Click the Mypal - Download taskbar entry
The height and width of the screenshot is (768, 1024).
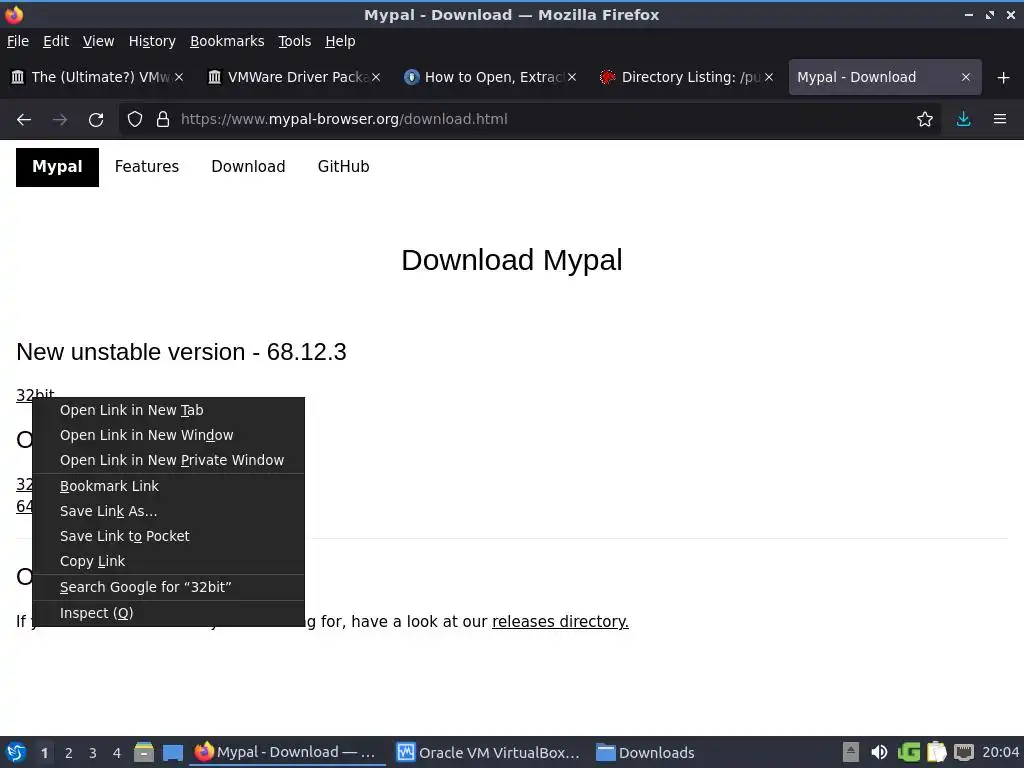pyautogui.click(x=286, y=753)
